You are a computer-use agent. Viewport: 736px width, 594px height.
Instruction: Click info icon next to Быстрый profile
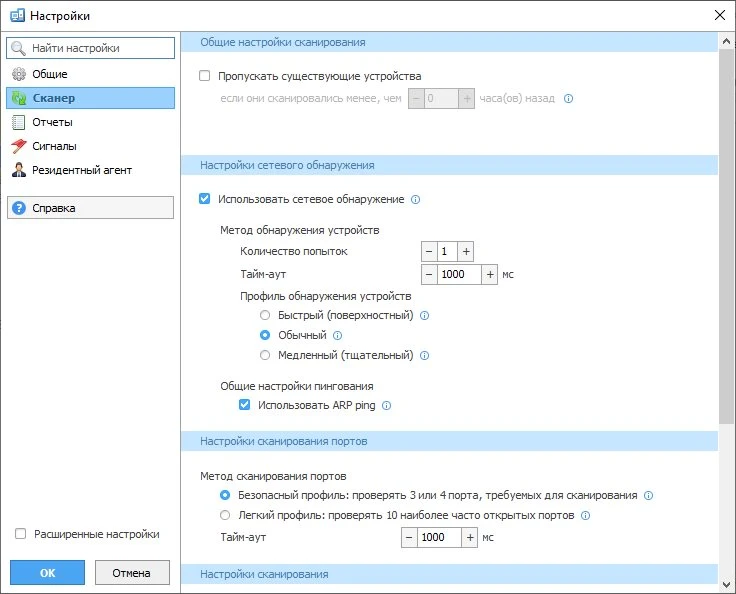[424, 316]
